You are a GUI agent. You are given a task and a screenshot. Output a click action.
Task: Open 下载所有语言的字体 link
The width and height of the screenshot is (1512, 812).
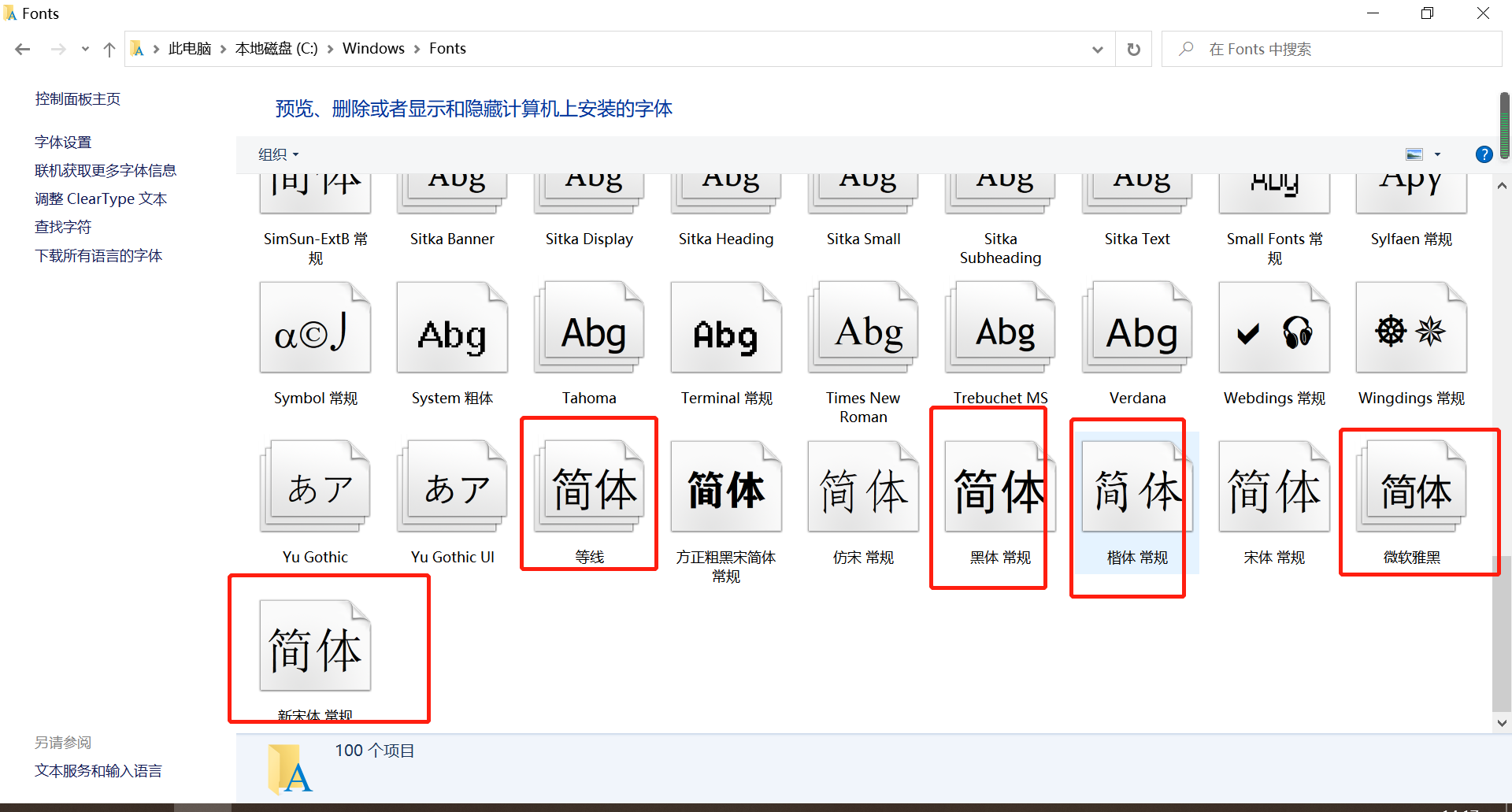(x=98, y=256)
